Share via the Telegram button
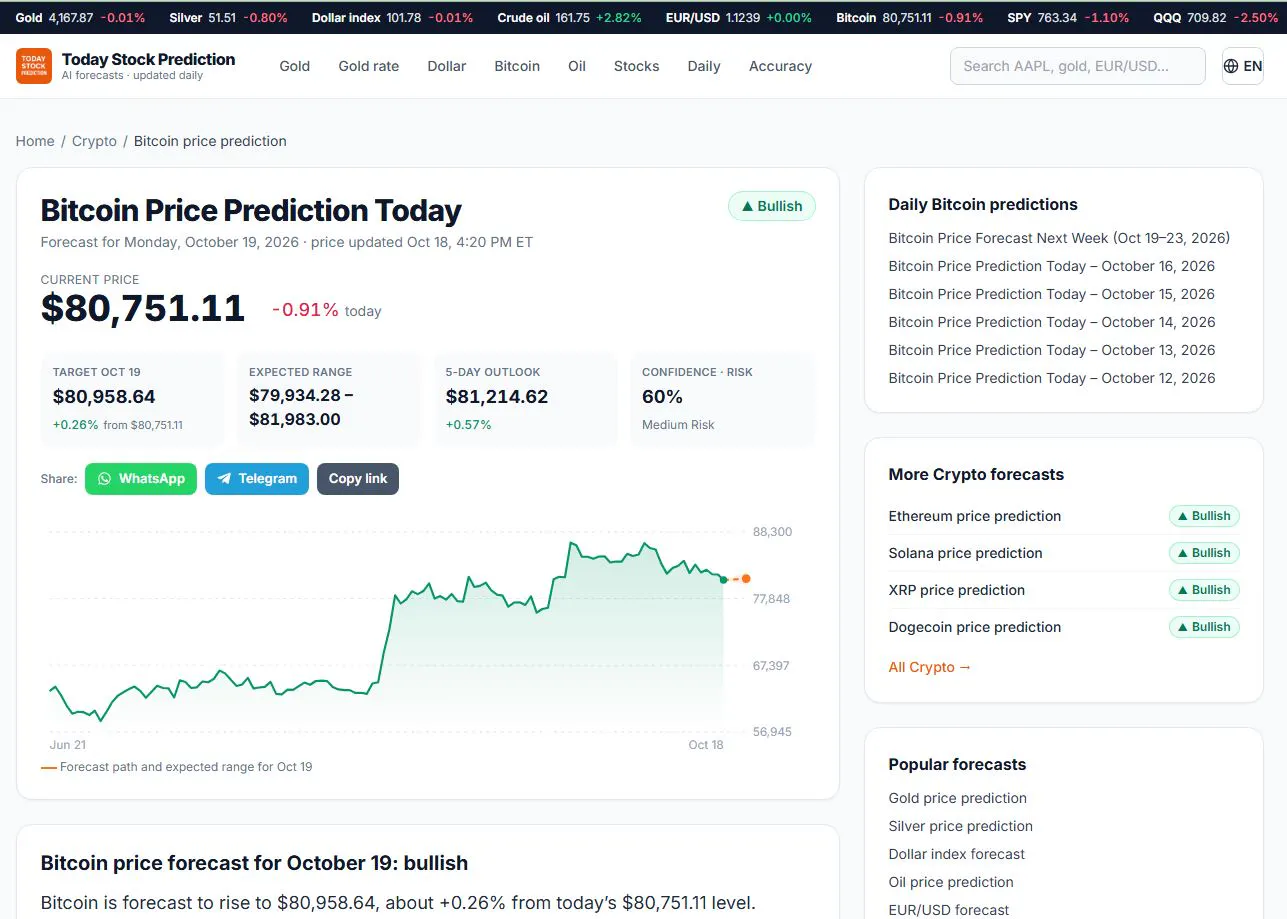1287x919 pixels. [257, 479]
